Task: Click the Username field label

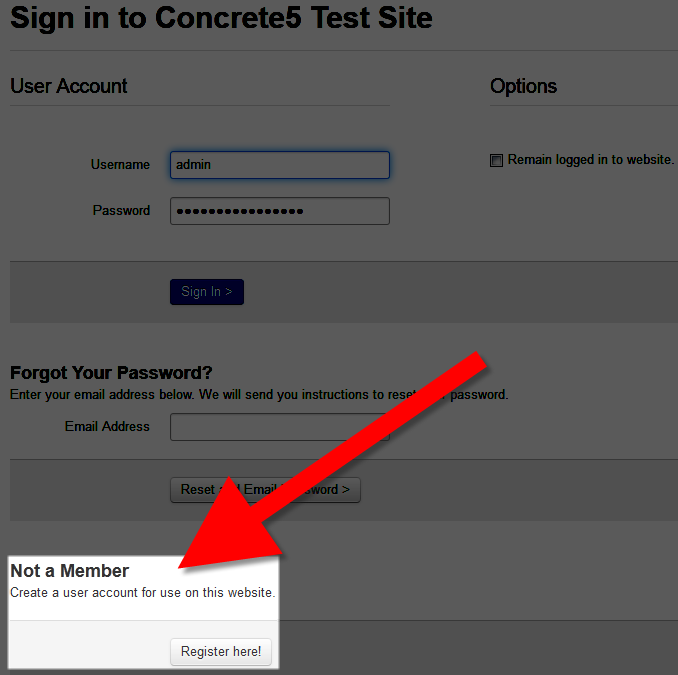Action: click(120, 165)
